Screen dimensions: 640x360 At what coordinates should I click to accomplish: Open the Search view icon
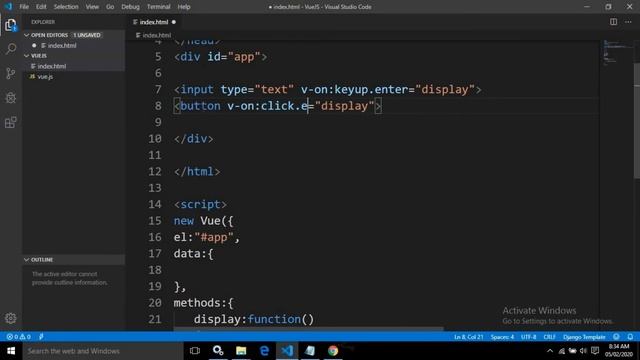[x=11, y=49]
